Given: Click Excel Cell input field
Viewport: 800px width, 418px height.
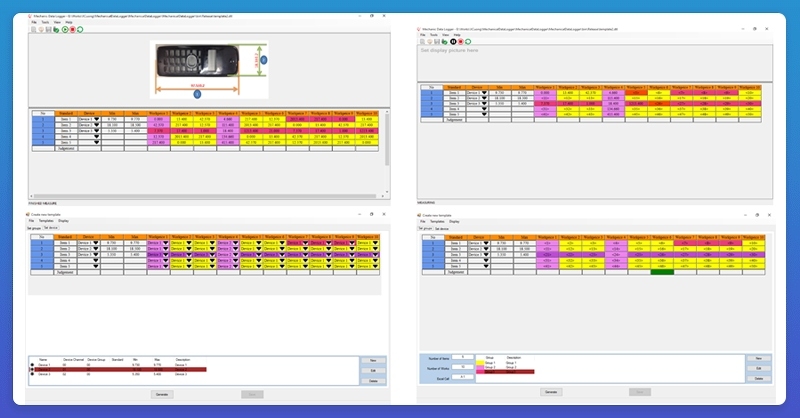Looking at the screenshot, I should [x=462, y=377].
